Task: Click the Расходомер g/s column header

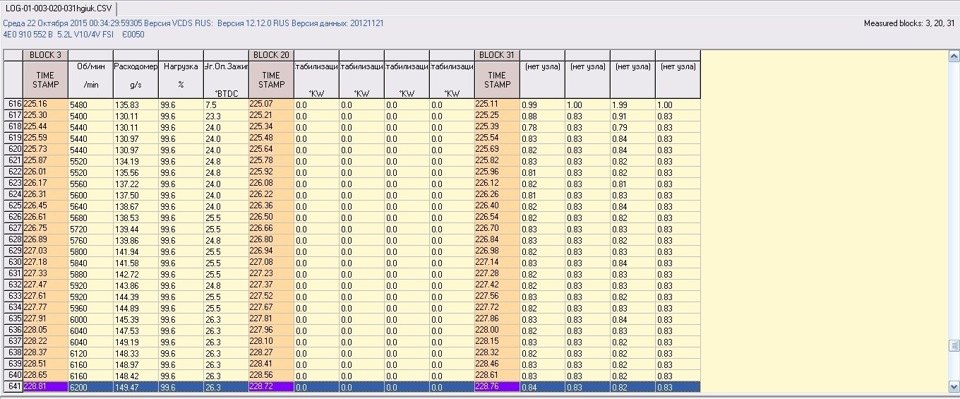Action: tap(136, 80)
